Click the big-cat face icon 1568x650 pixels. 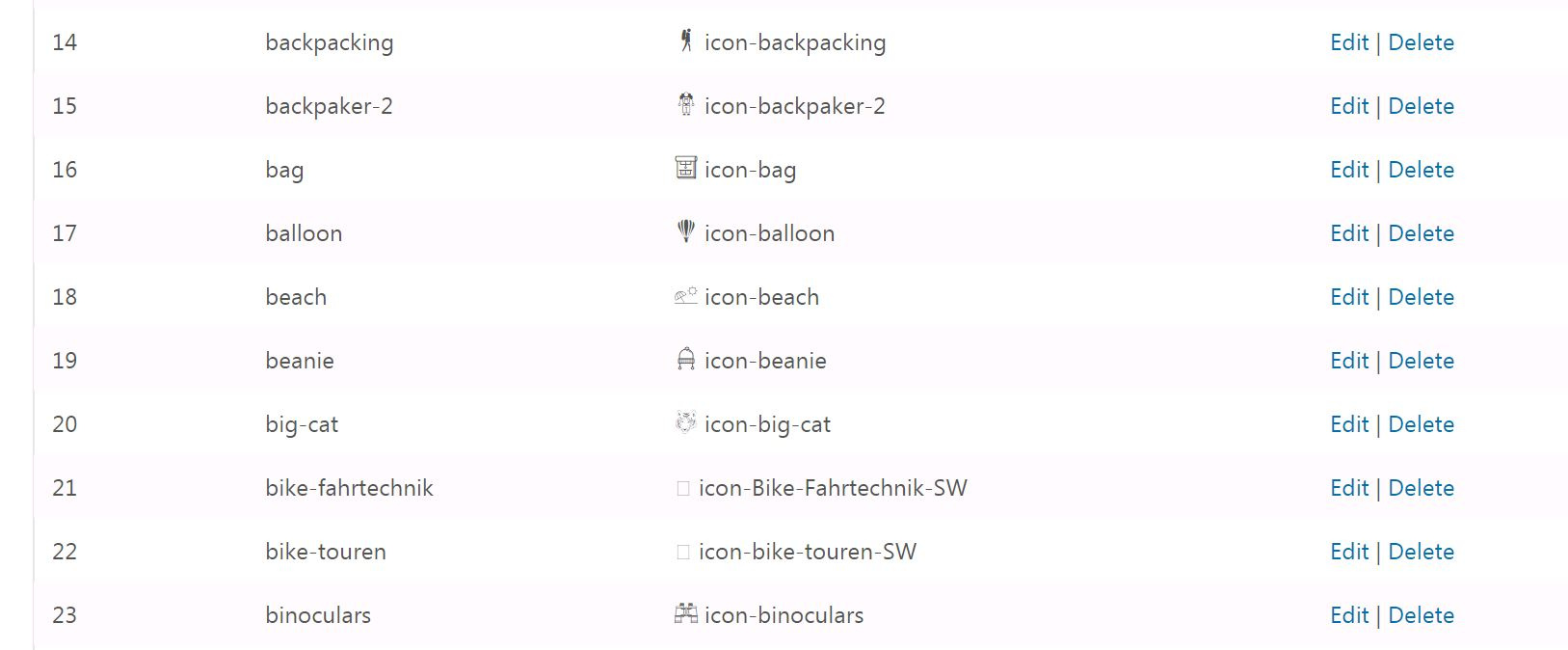point(685,422)
